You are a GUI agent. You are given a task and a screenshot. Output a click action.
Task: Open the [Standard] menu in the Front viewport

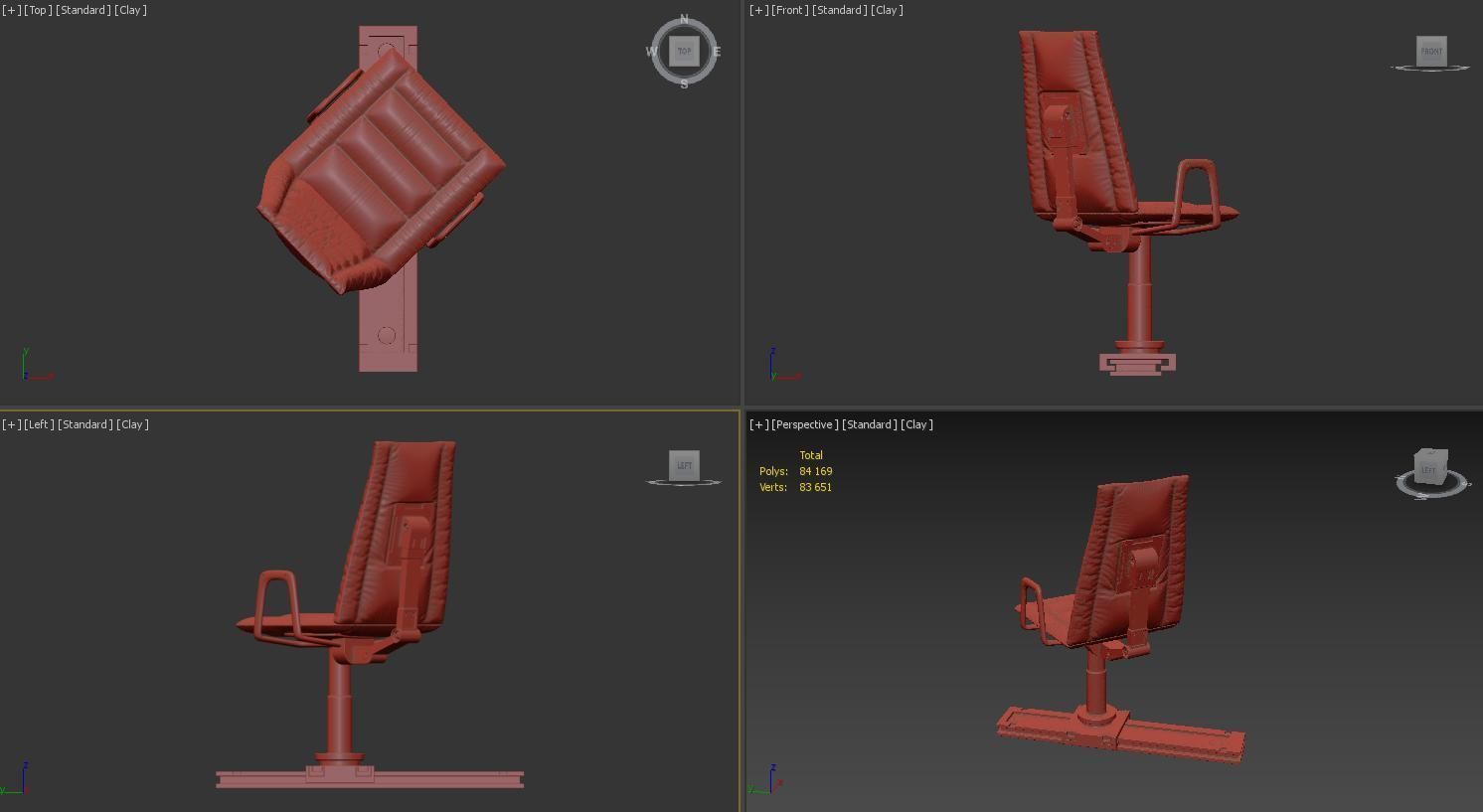[x=839, y=10]
